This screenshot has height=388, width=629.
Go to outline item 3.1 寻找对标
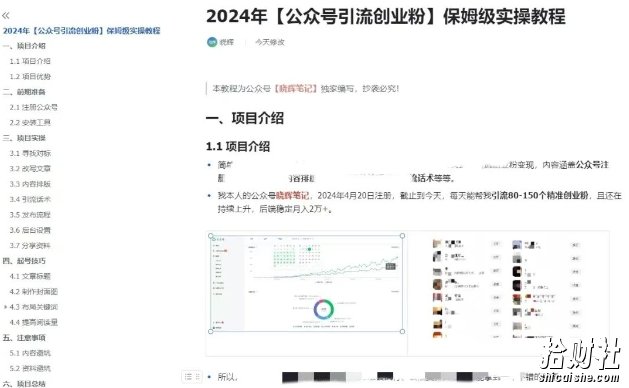click(30, 153)
